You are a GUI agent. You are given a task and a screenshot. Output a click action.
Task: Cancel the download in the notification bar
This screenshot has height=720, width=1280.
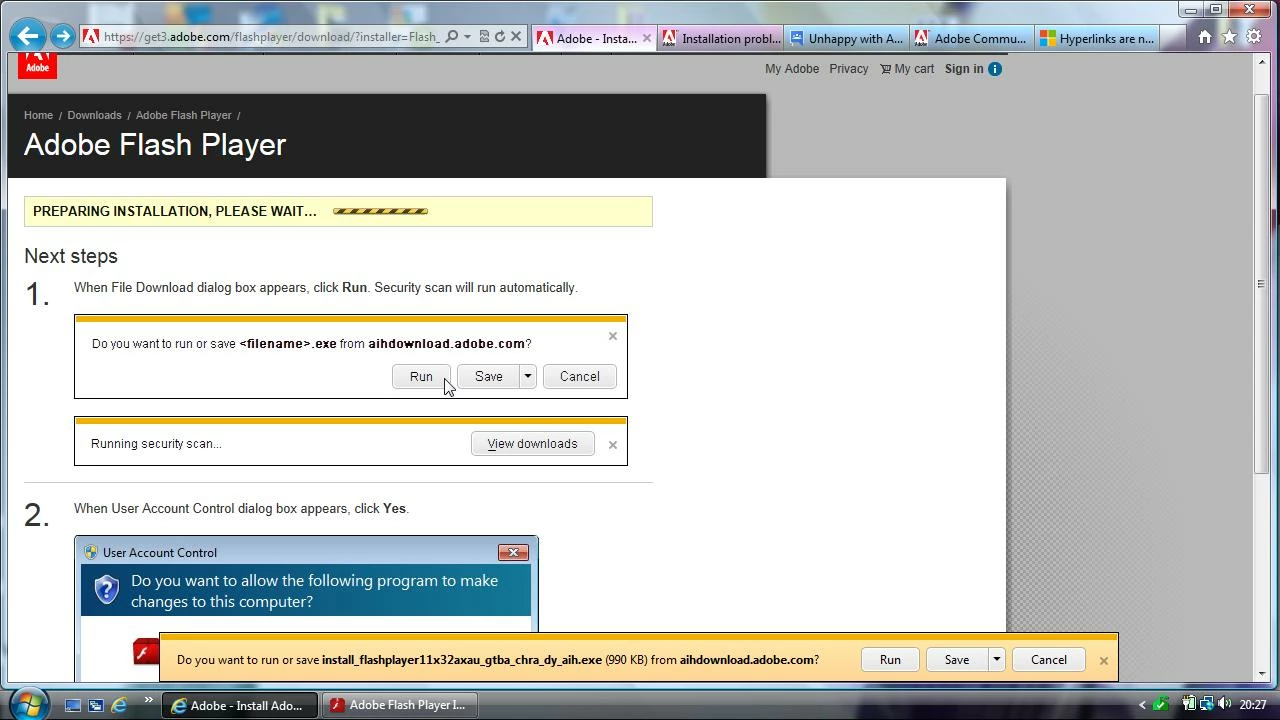coord(1048,660)
